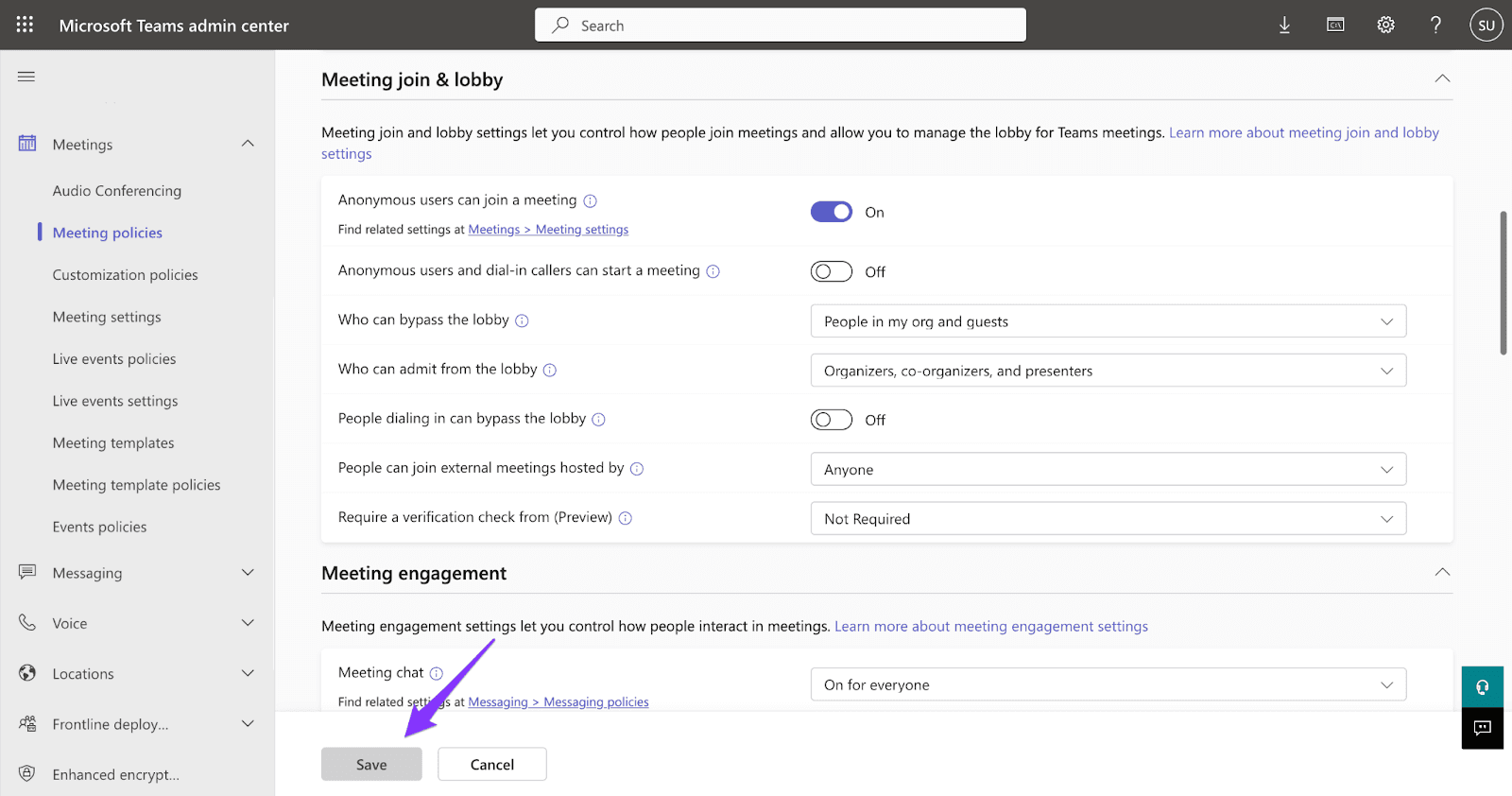Open the SU account avatar
This screenshot has height=796, width=1512.
(x=1486, y=26)
